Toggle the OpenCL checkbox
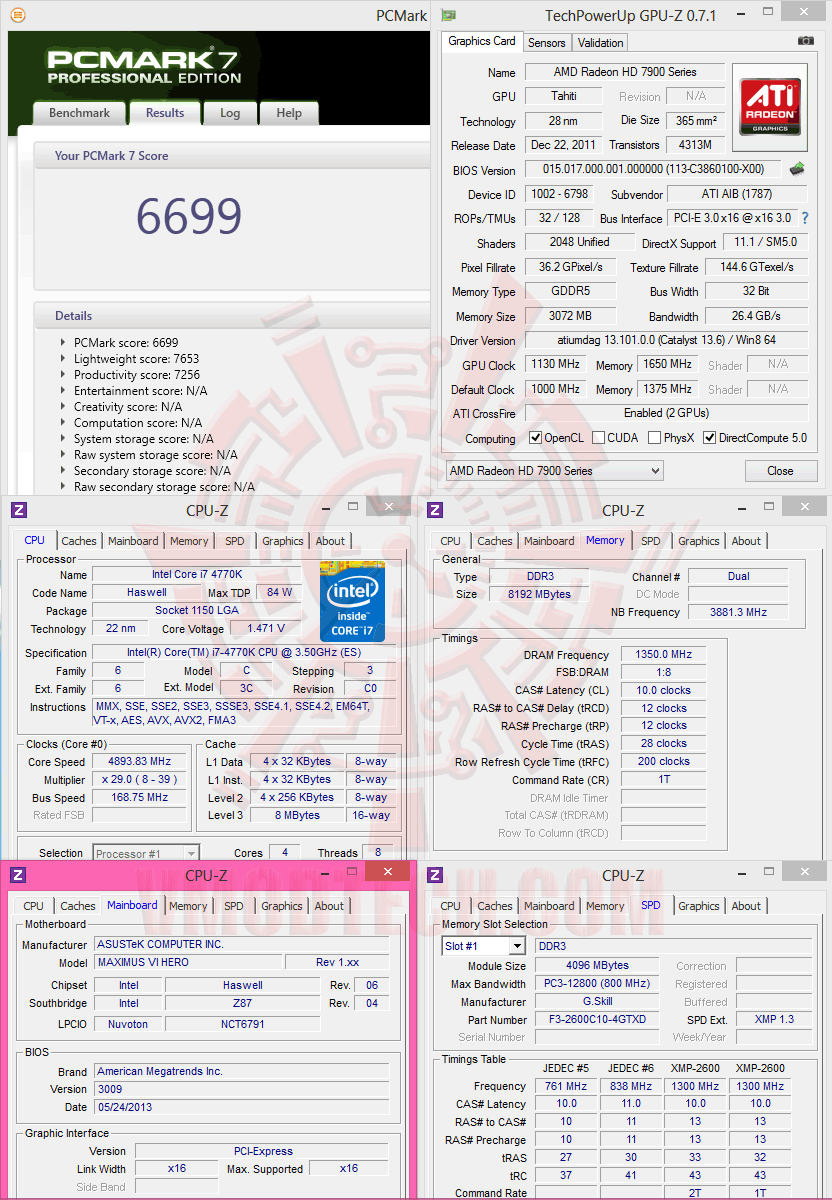832x1200 pixels. [x=536, y=438]
